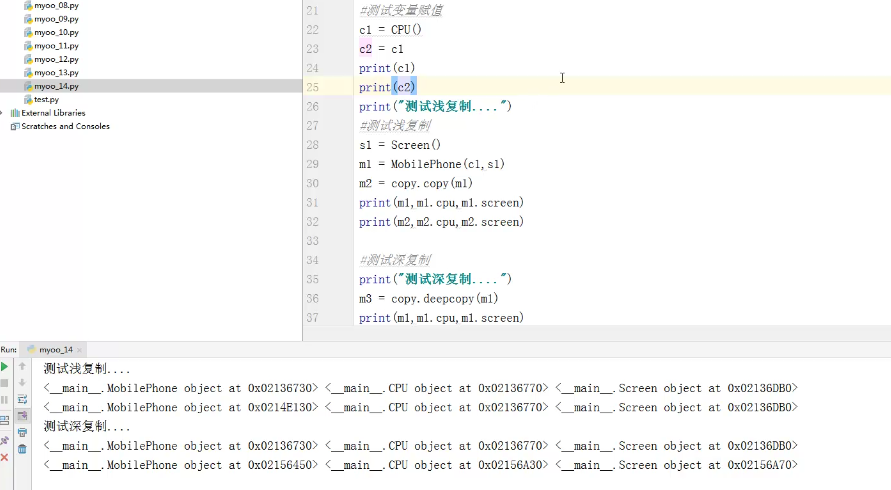Place cursor on 'c1 = CPU()' line

390,30
